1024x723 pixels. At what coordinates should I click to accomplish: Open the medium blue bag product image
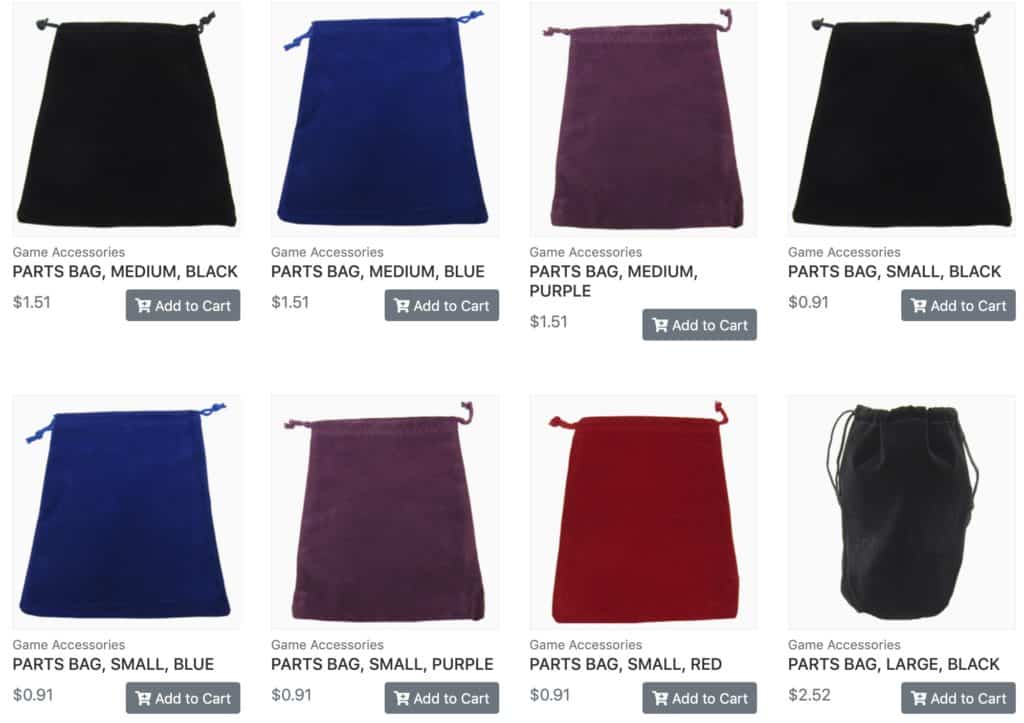tap(385, 119)
